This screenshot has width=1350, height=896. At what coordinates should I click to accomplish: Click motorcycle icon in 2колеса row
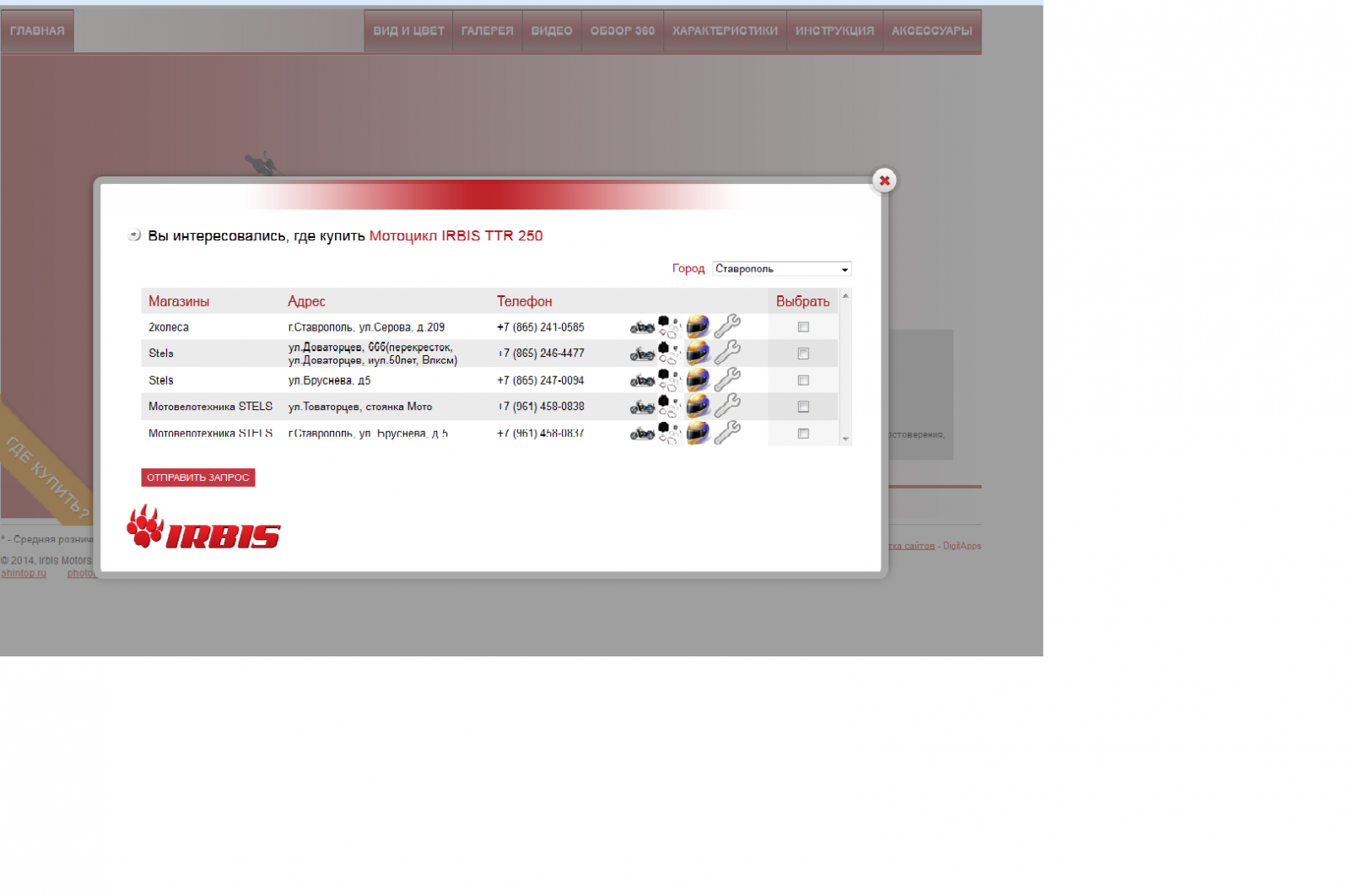(642, 327)
